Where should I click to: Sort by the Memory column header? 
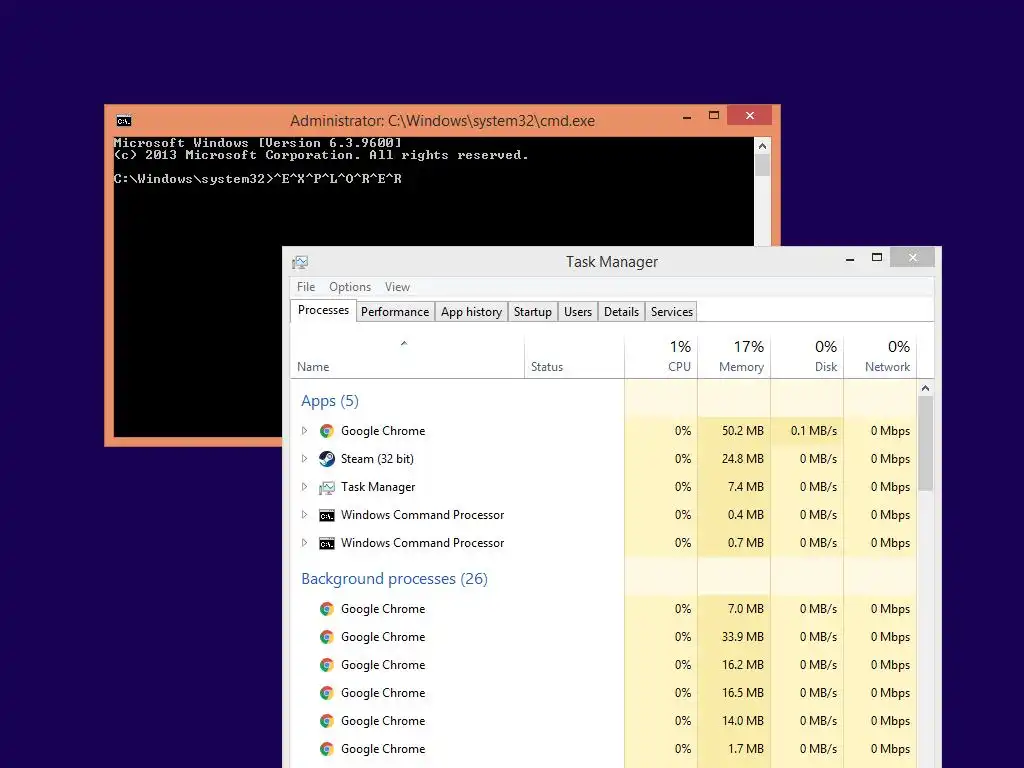point(734,357)
